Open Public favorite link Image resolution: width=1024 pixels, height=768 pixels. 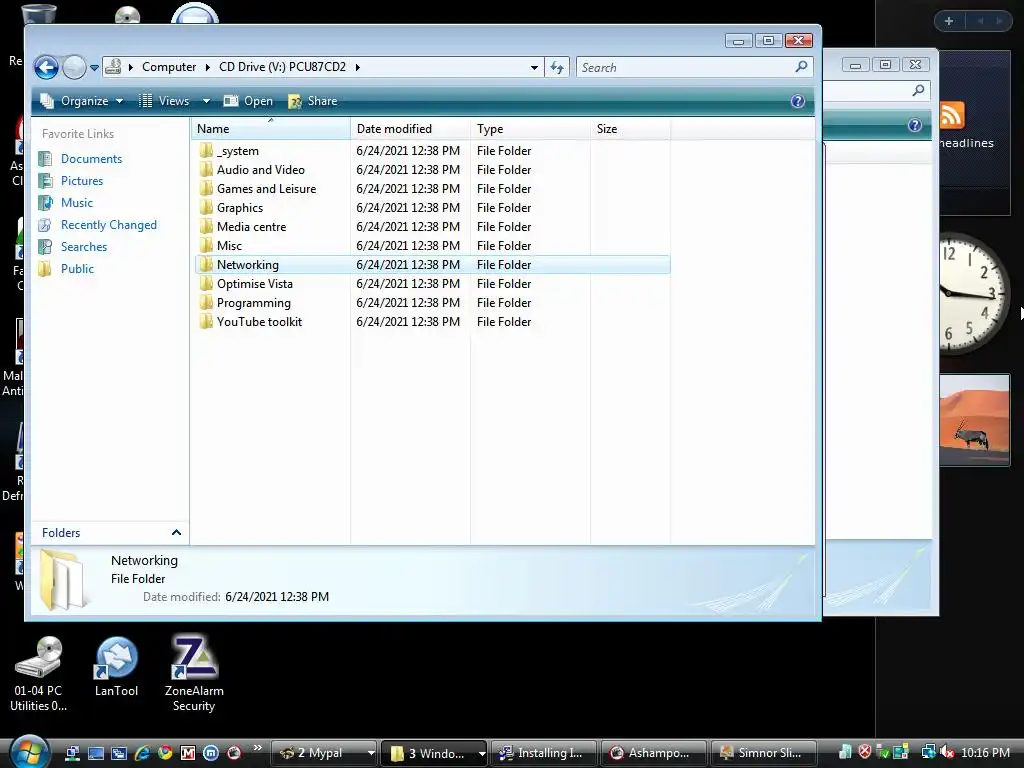(x=77, y=269)
